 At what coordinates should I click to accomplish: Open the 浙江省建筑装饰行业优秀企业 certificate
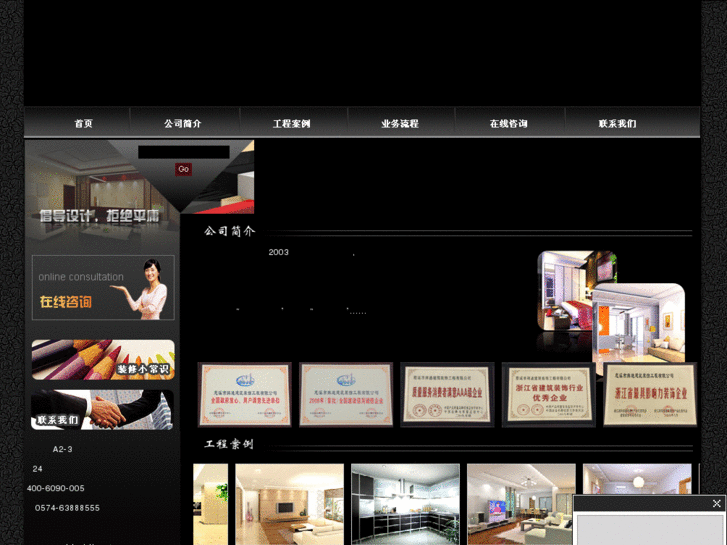pos(549,395)
